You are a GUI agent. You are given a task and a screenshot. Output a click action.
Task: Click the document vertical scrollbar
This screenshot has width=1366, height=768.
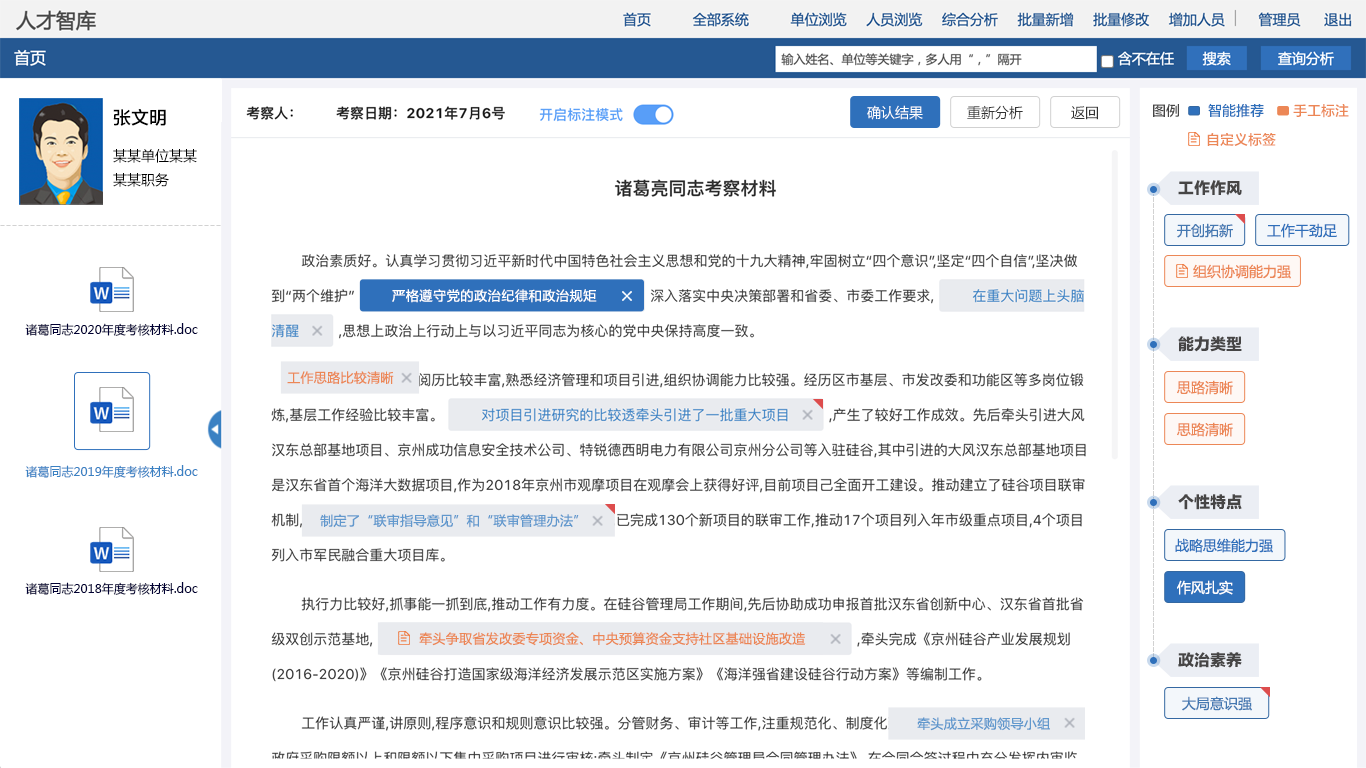[x=1115, y=305]
